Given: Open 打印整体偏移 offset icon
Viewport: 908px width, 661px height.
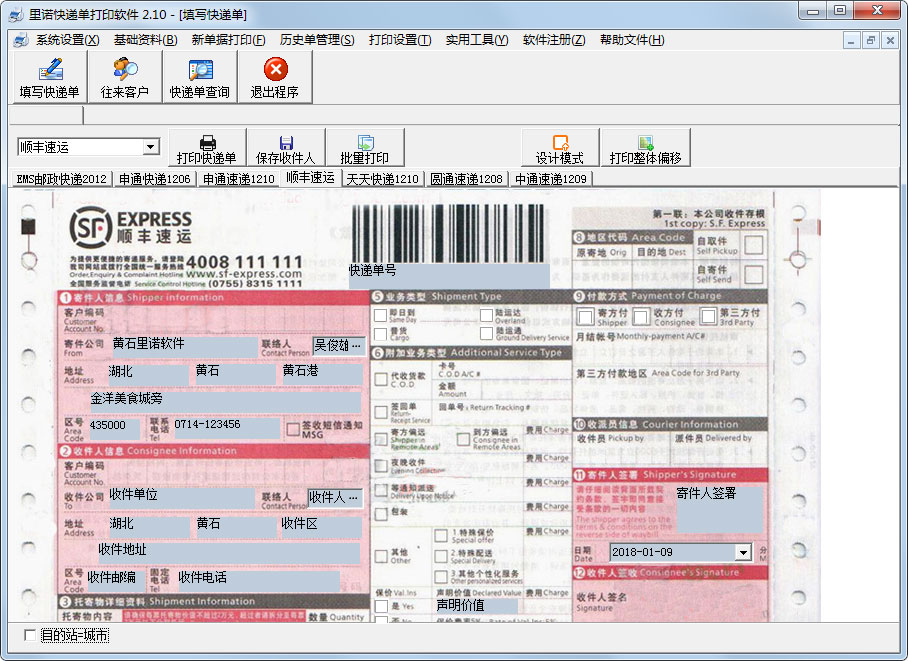Looking at the screenshot, I should 646,149.
